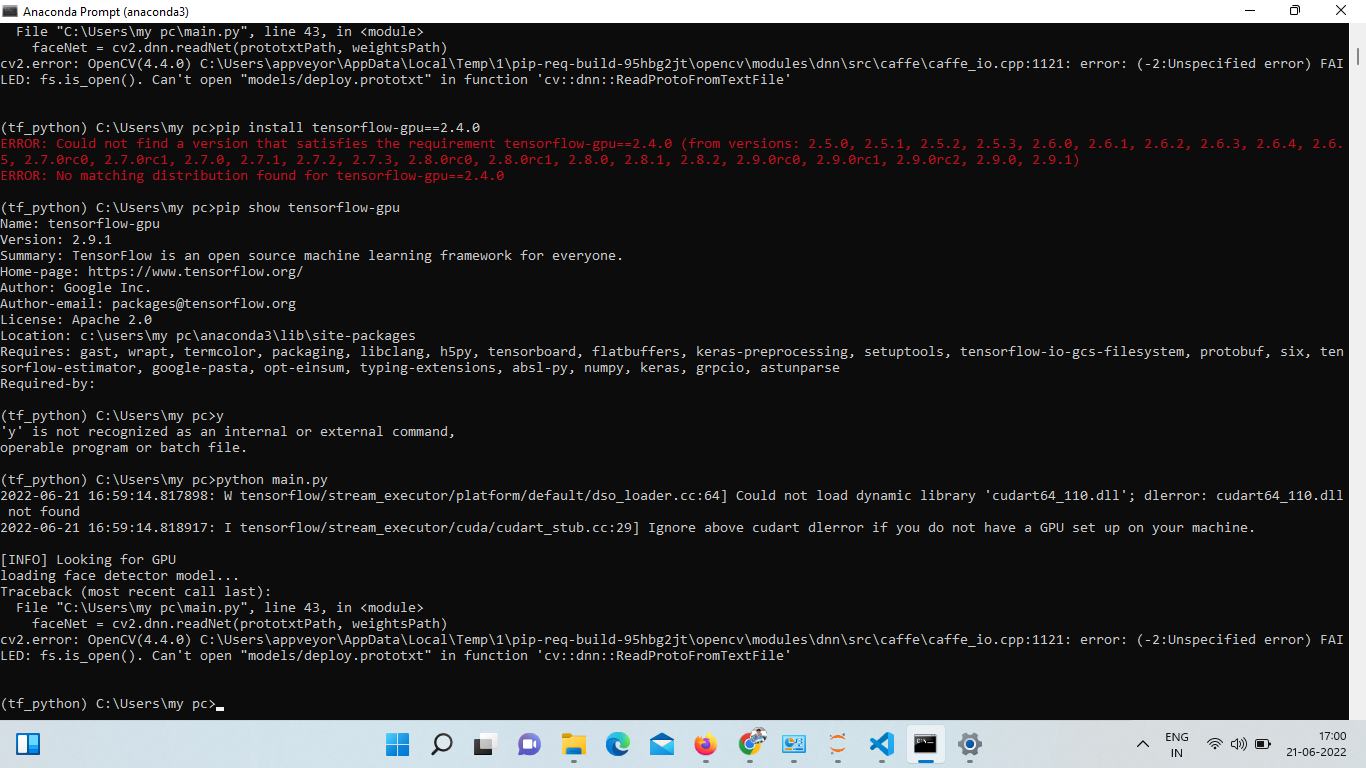Screen dimensions: 1366x768
Task: Click the "License: Apache 2.0" line
Action: (x=76, y=320)
